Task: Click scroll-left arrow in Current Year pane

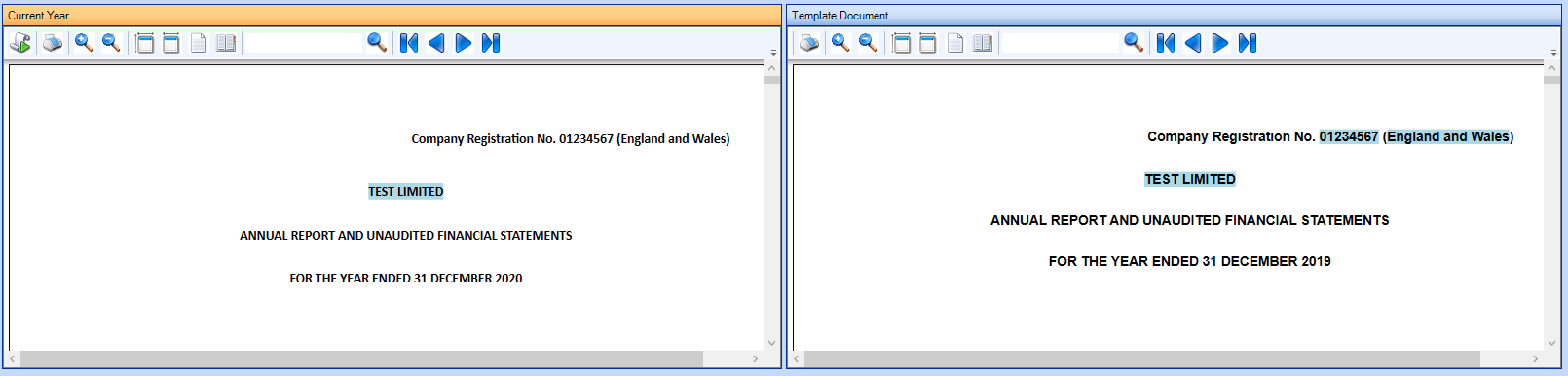Action: (x=13, y=359)
